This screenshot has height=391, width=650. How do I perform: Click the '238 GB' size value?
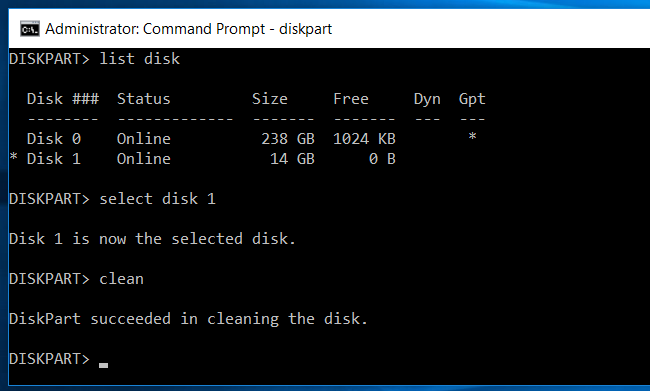click(x=288, y=139)
